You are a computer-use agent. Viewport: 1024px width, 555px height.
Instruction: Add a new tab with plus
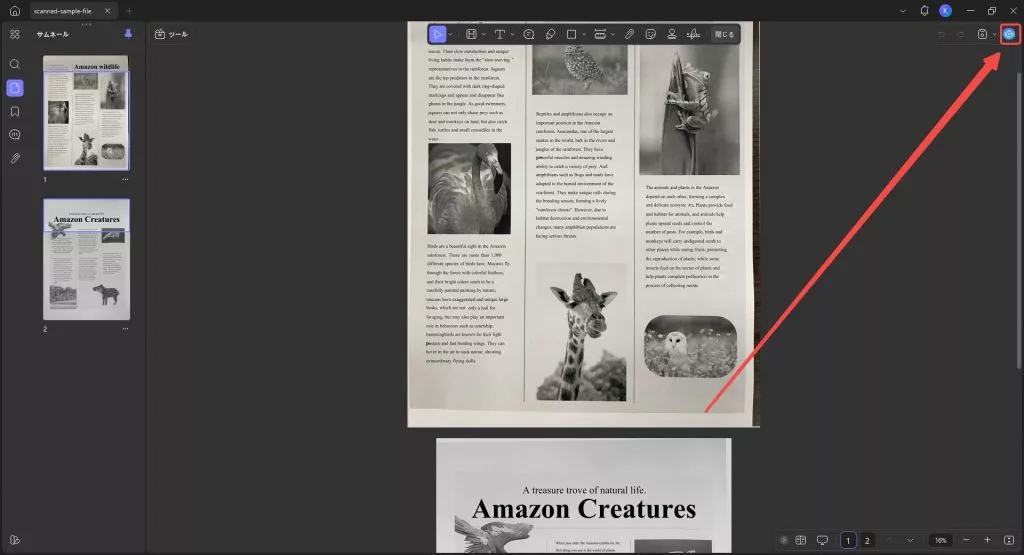tap(129, 10)
